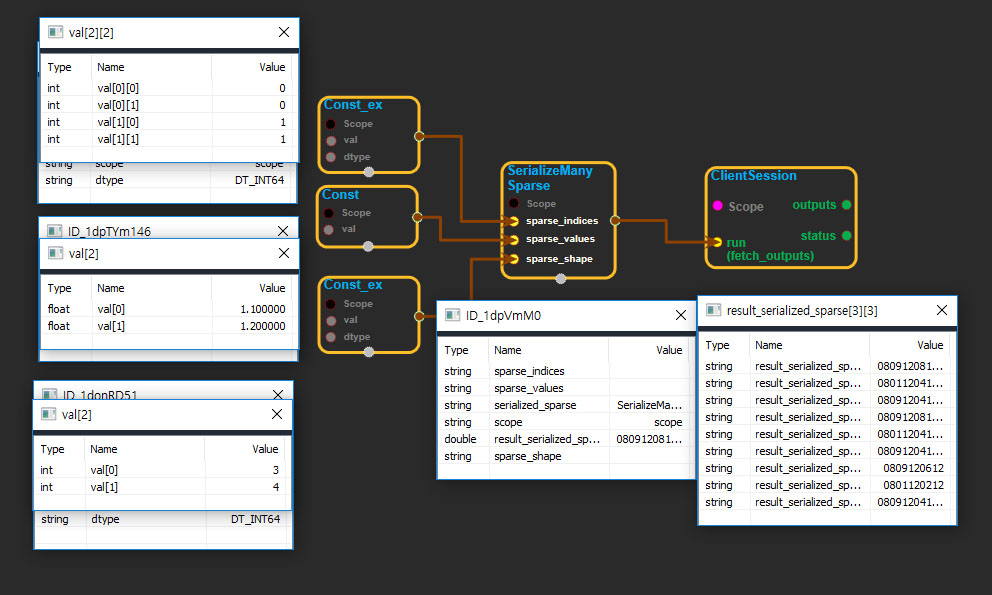The width and height of the screenshot is (992, 595).
Task: Click the sparse_values input port
Action: pos(514,240)
